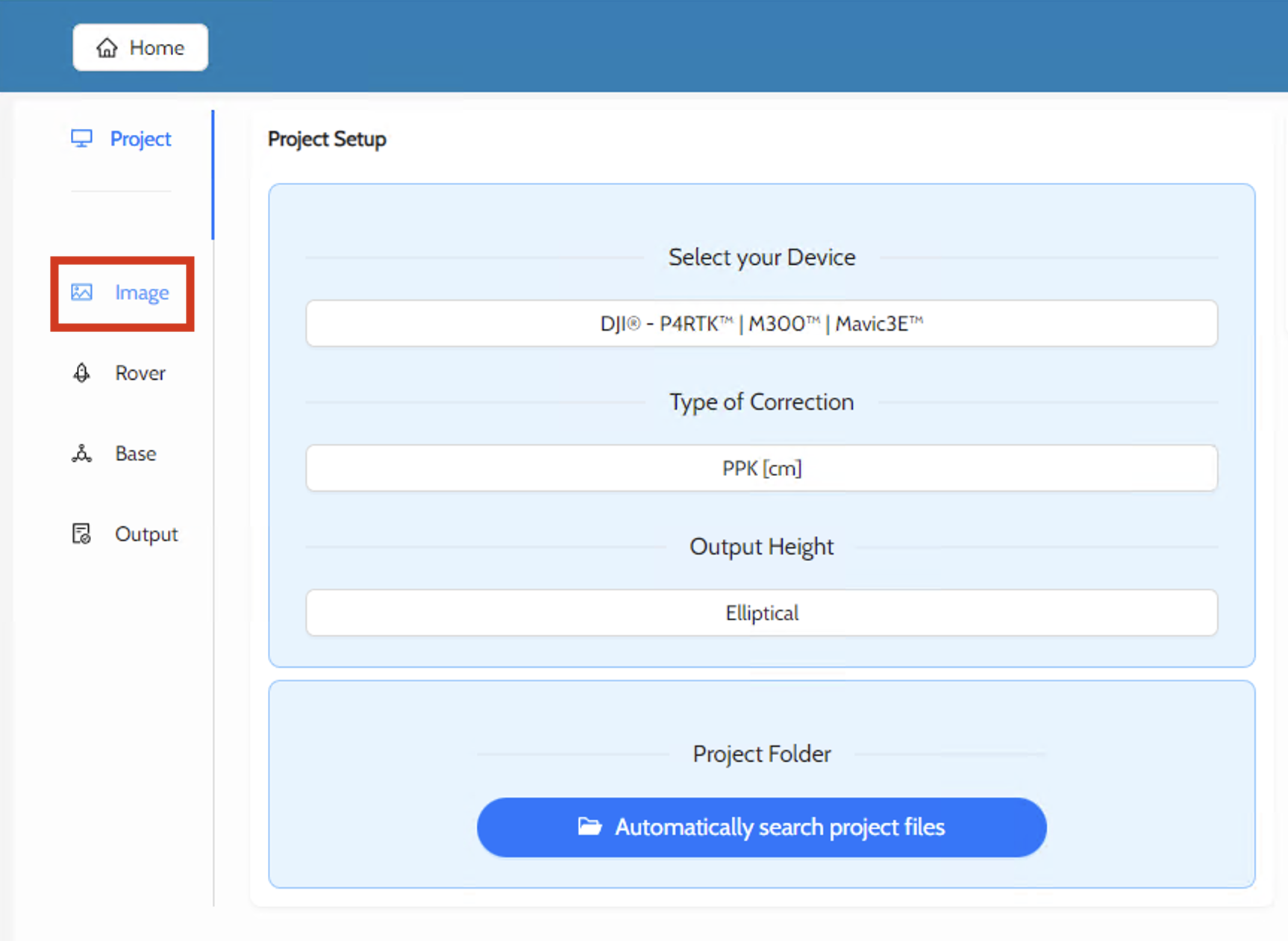Select the Output tab label
Image resolution: width=1288 pixels, height=941 pixels.
[146, 534]
